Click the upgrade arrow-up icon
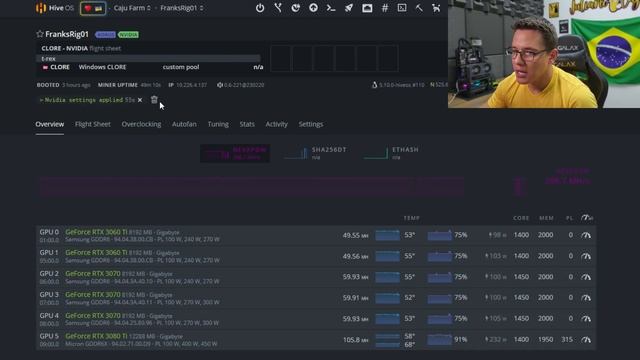This screenshot has height=360, width=640. [x=313, y=8]
